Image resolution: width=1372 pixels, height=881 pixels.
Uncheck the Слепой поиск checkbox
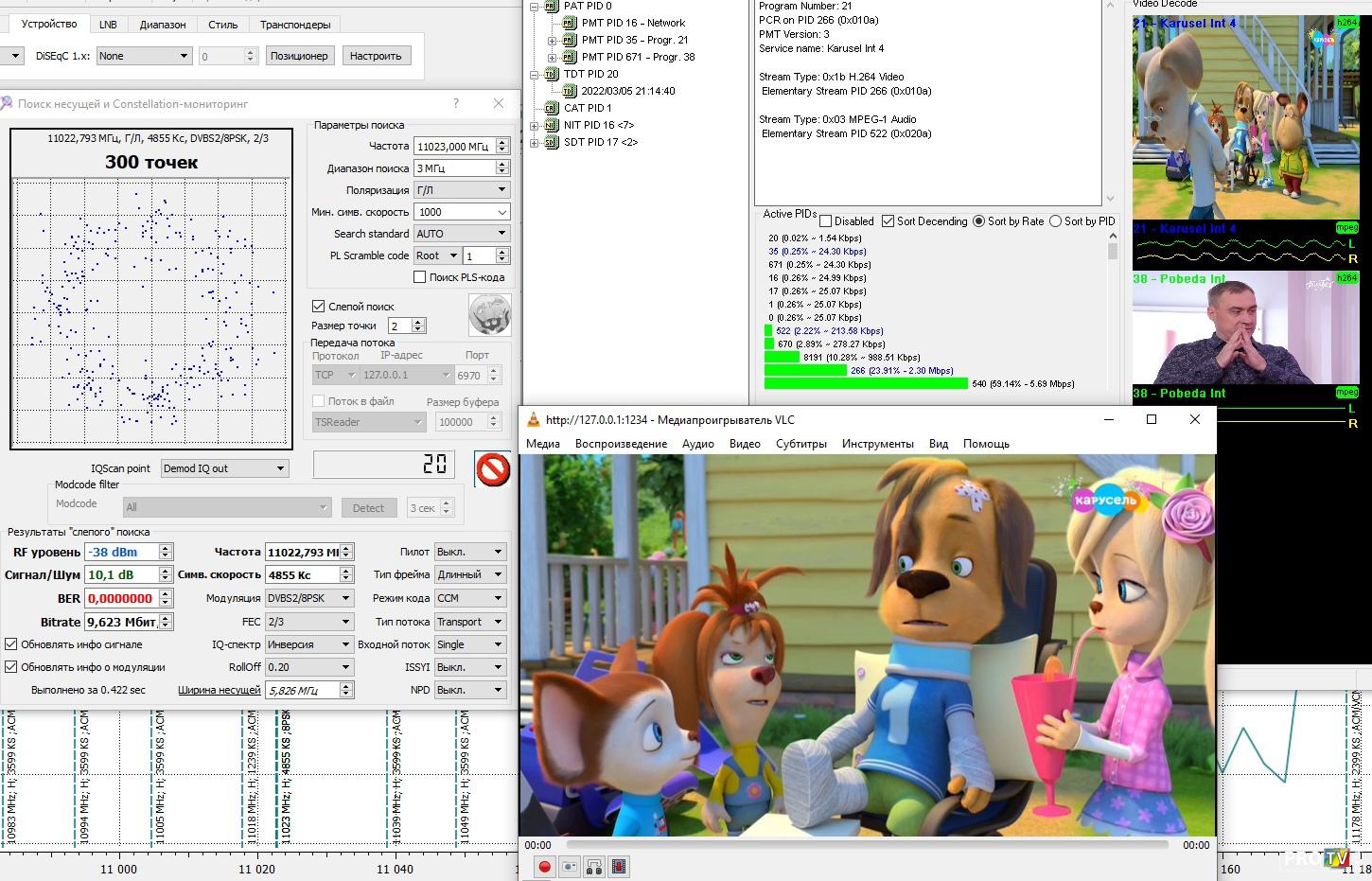(319, 307)
